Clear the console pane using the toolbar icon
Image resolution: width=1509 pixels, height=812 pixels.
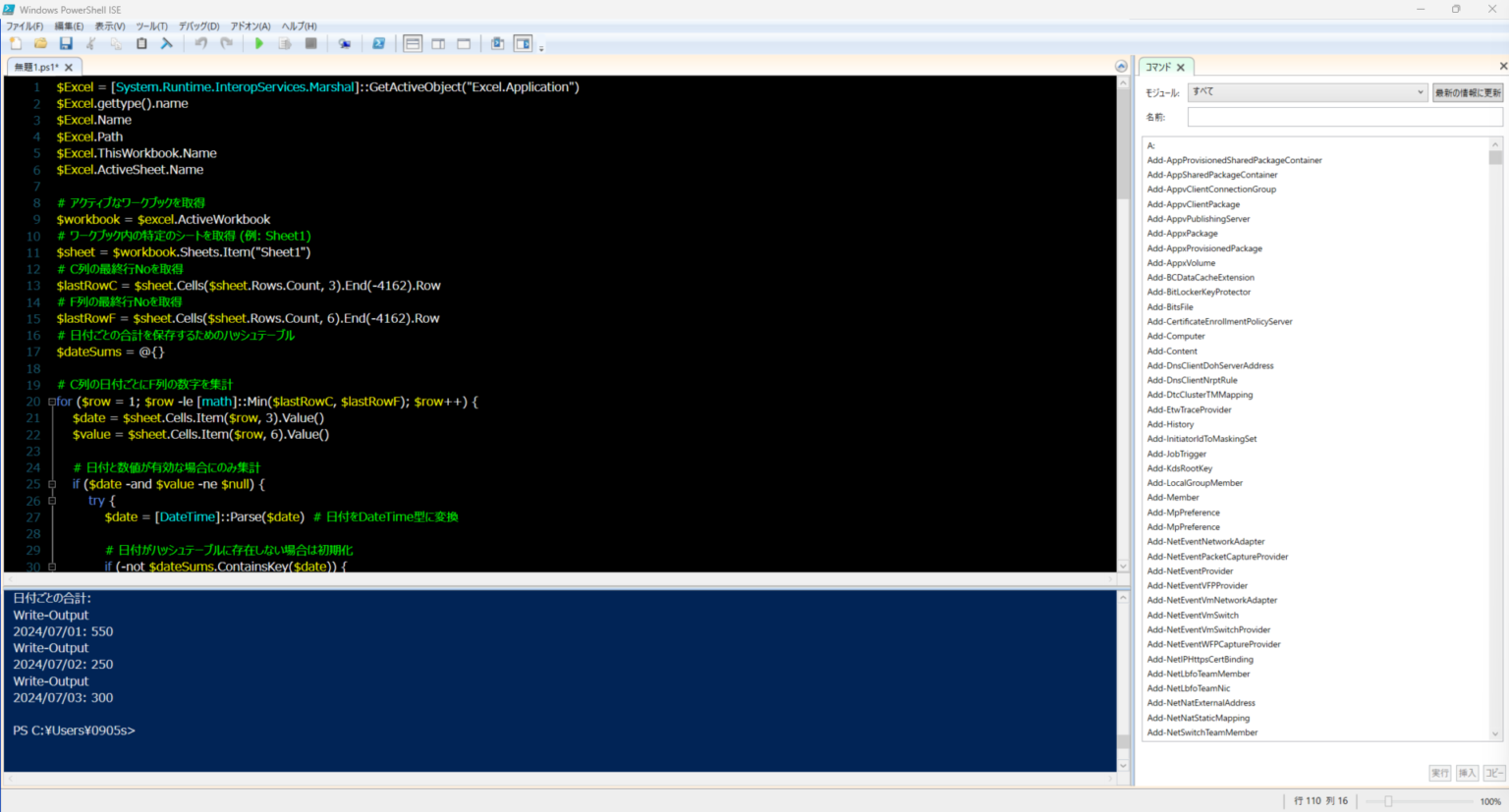[167, 44]
